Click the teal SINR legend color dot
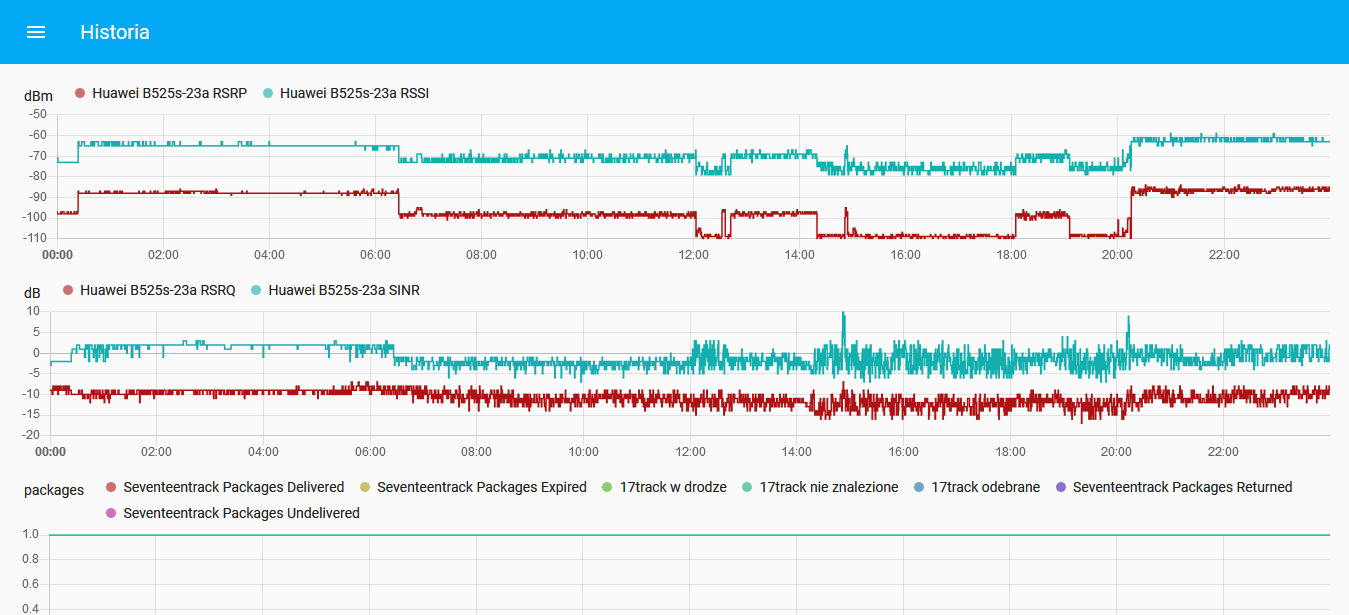The image size is (1349, 615). (x=256, y=290)
